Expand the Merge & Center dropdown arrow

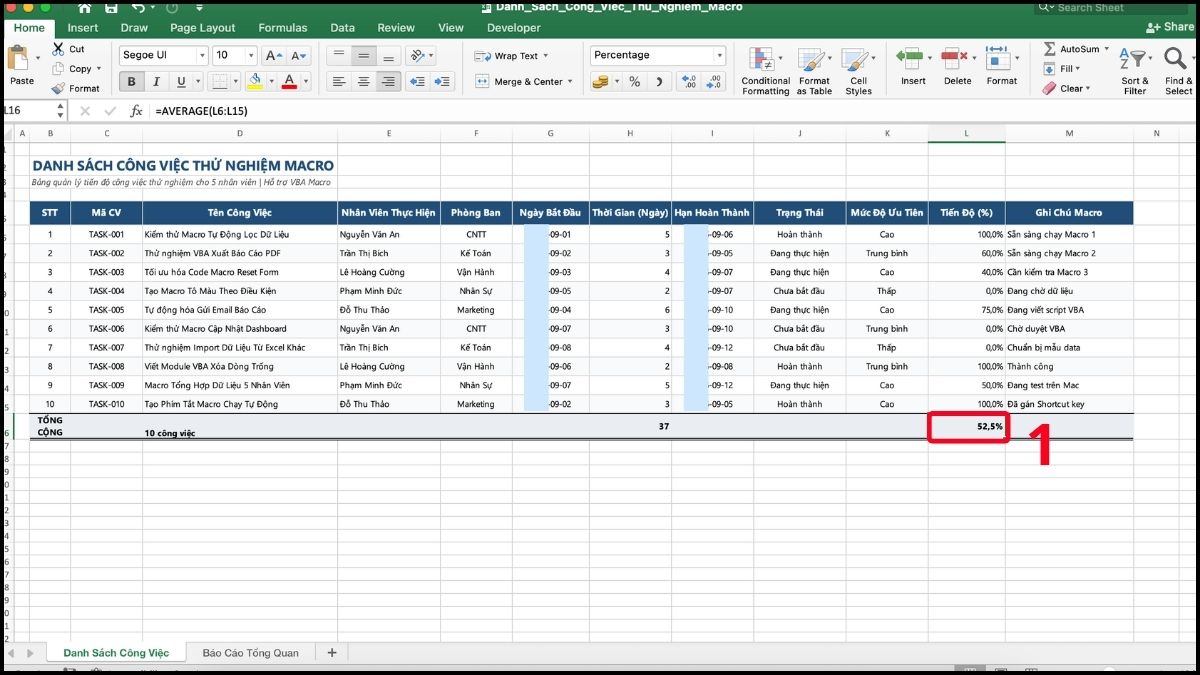tap(571, 82)
